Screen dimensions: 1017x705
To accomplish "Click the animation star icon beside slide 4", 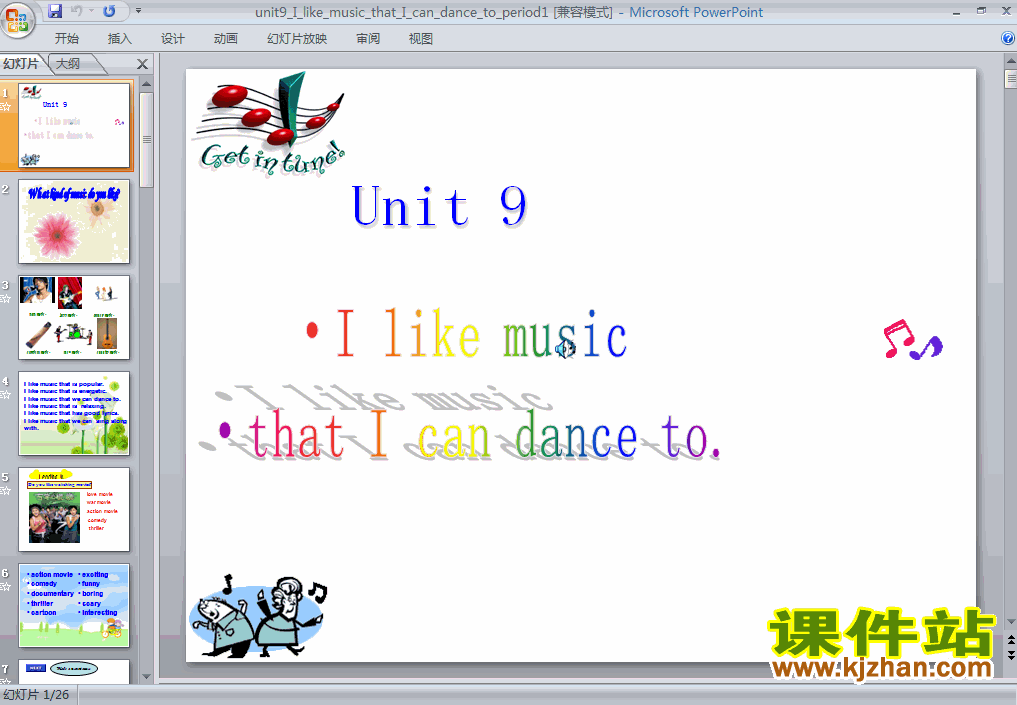I will (6, 395).
